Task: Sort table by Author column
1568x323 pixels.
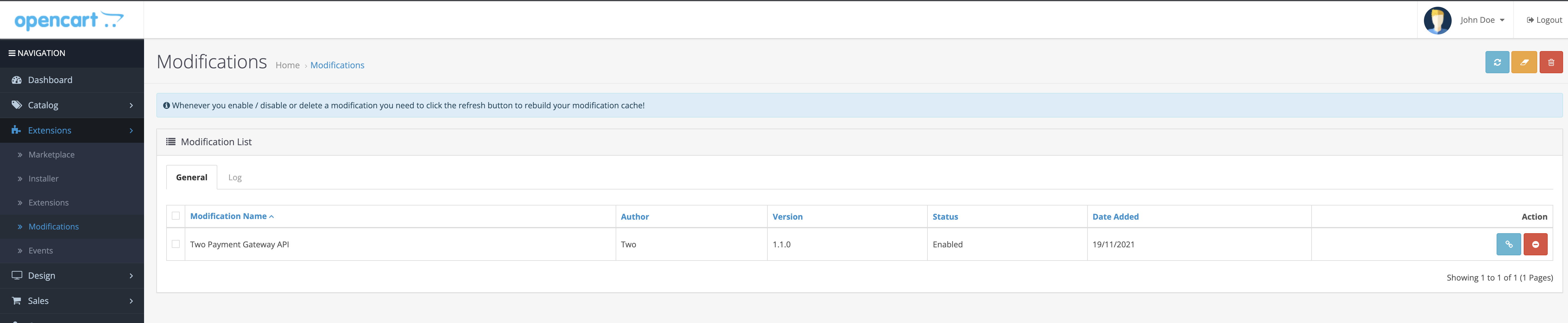Action: pos(634,217)
